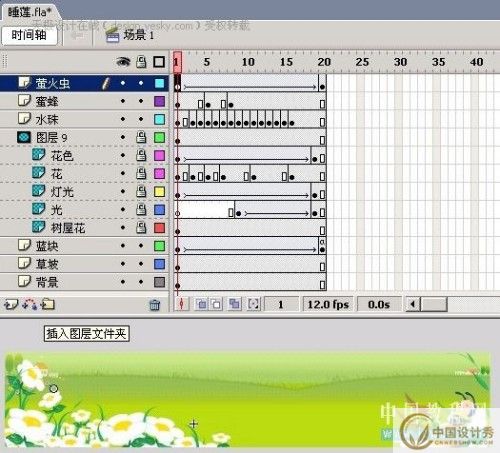Click the red playhead at frame 1
The image size is (500, 453).
coord(177,62)
